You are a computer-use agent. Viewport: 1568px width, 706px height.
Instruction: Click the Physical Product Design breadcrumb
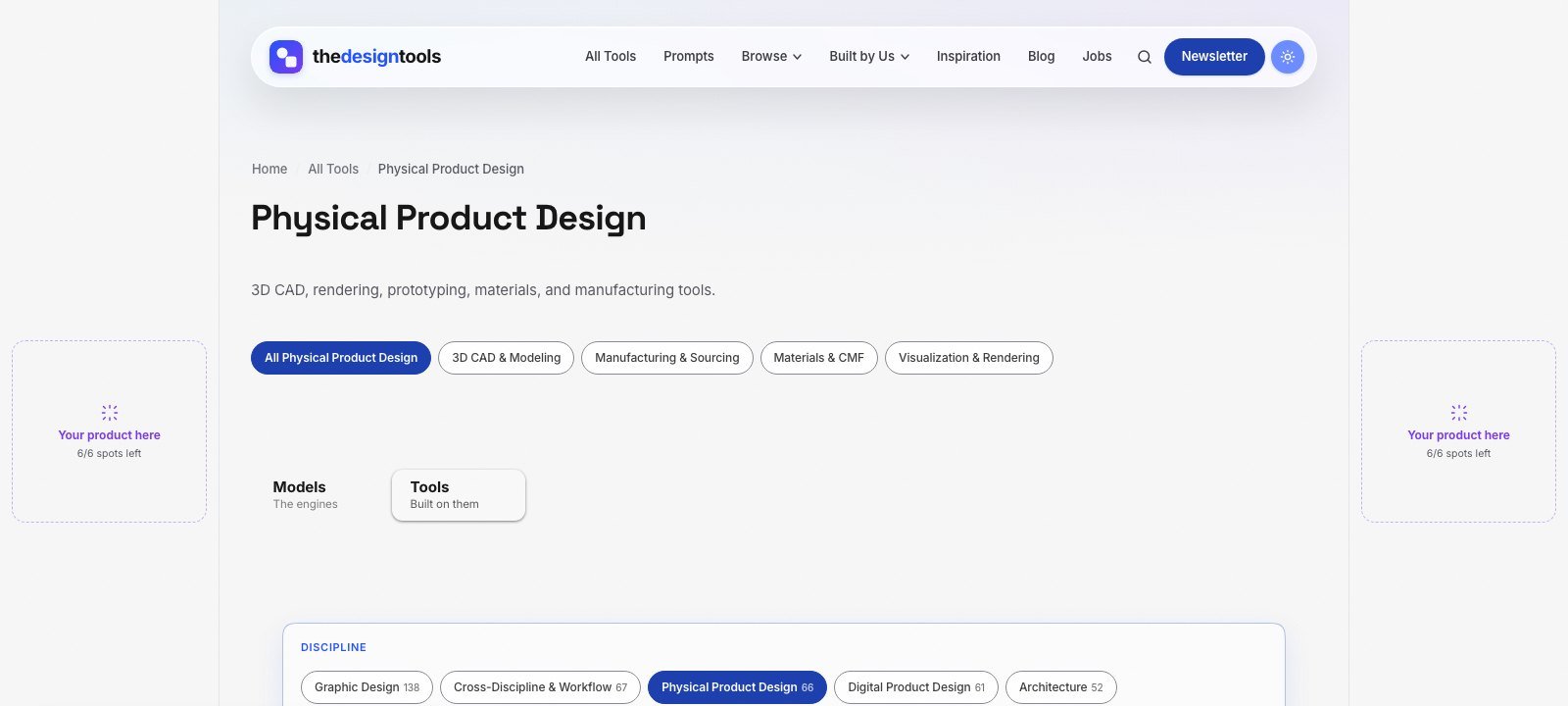[451, 169]
